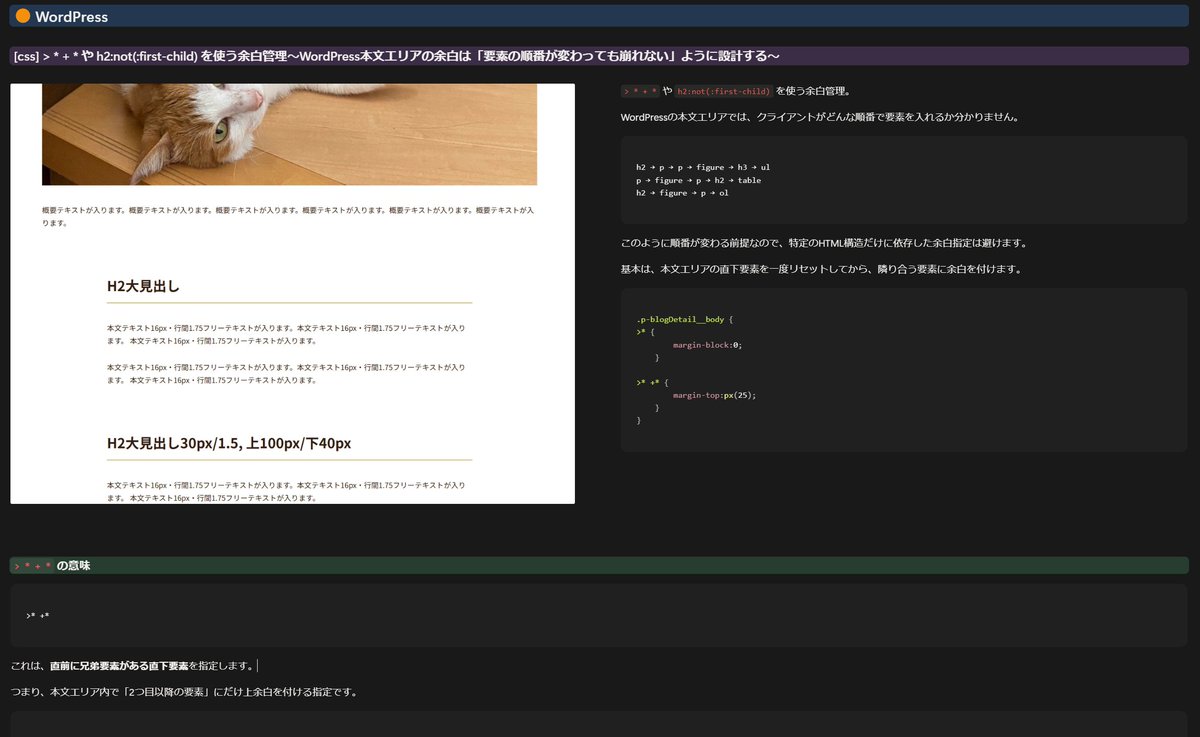
Task: Click code line "h2 → figure → p → ol"
Action: pyautogui.click(x=682, y=192)
